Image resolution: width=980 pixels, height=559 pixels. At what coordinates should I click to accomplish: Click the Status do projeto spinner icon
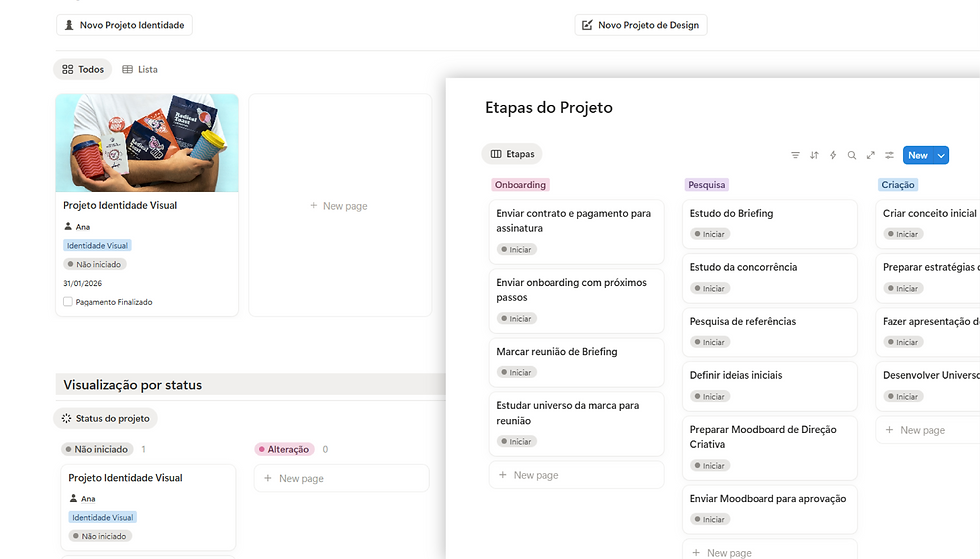pos(66,418)
